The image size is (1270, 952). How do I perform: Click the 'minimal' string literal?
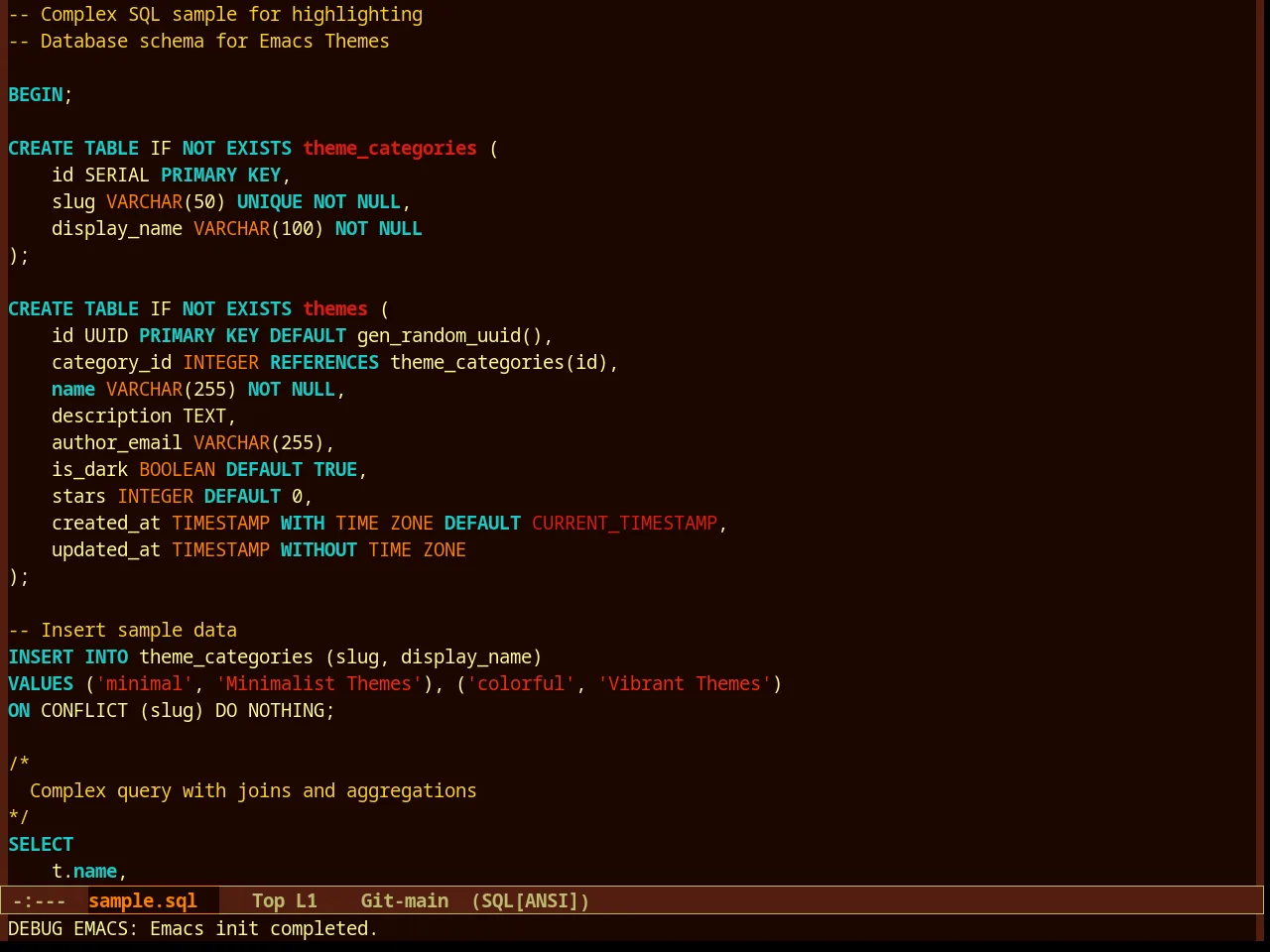click(x=145, y=683)
